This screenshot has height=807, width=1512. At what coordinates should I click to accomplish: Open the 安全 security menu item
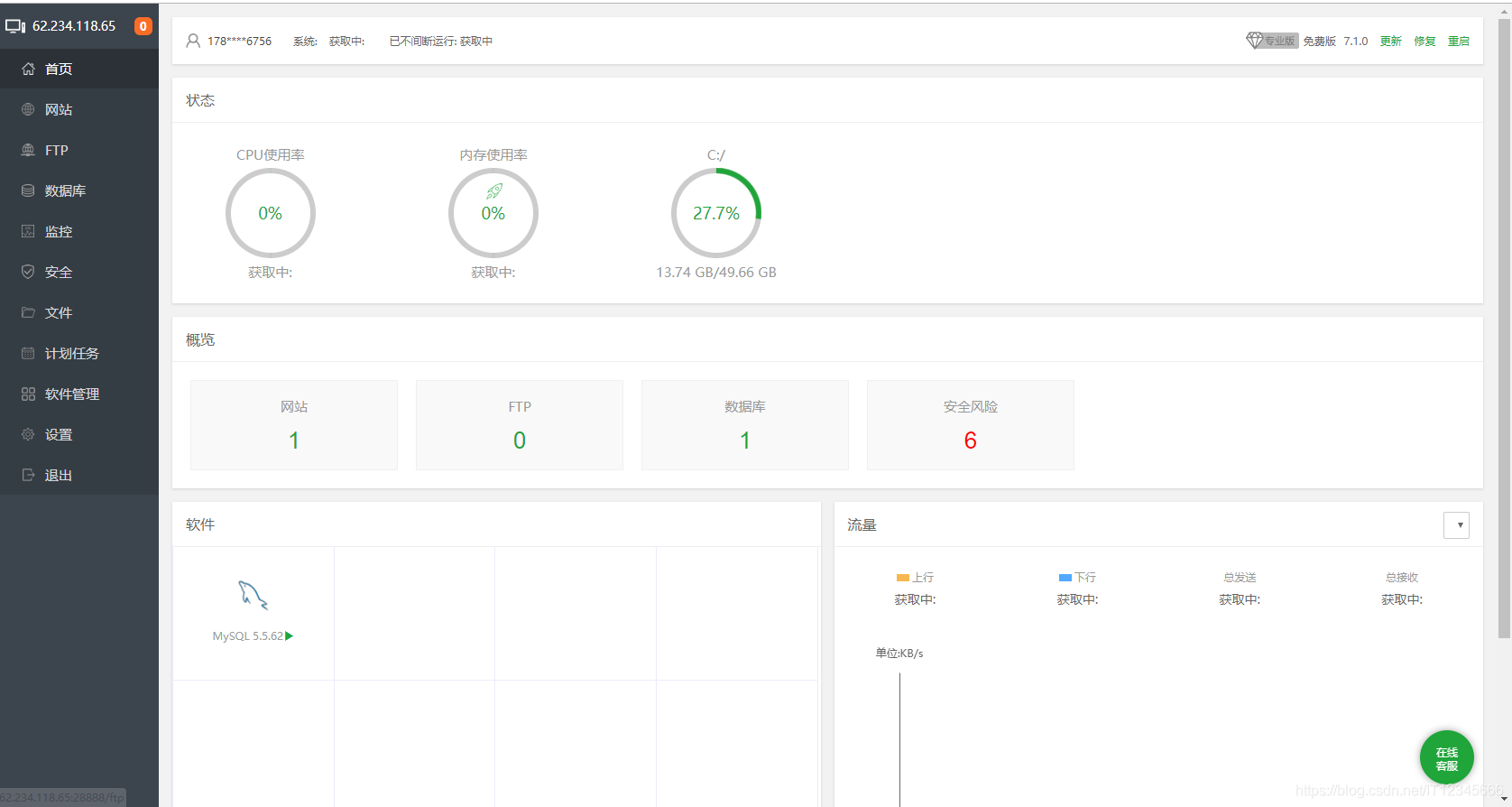[79, 272]
